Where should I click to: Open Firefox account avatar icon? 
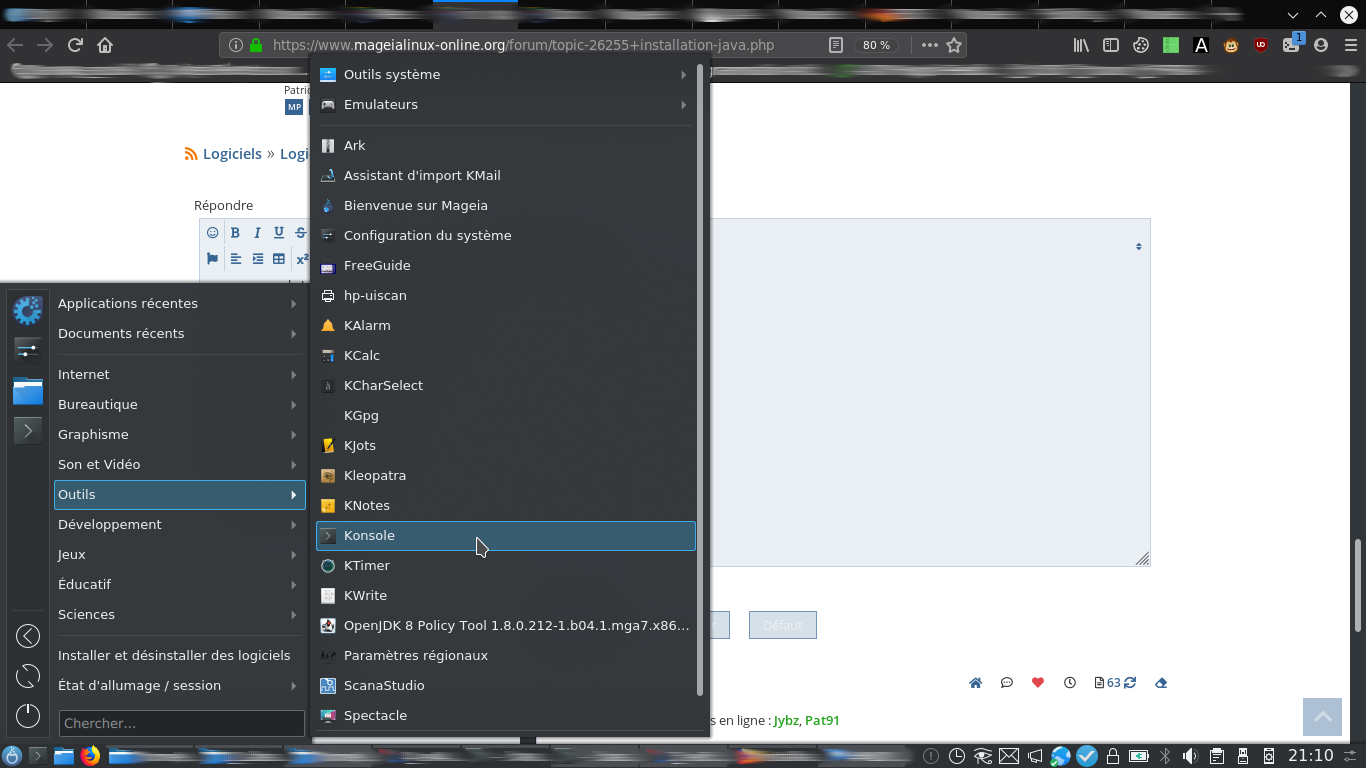click(1321, 45)
